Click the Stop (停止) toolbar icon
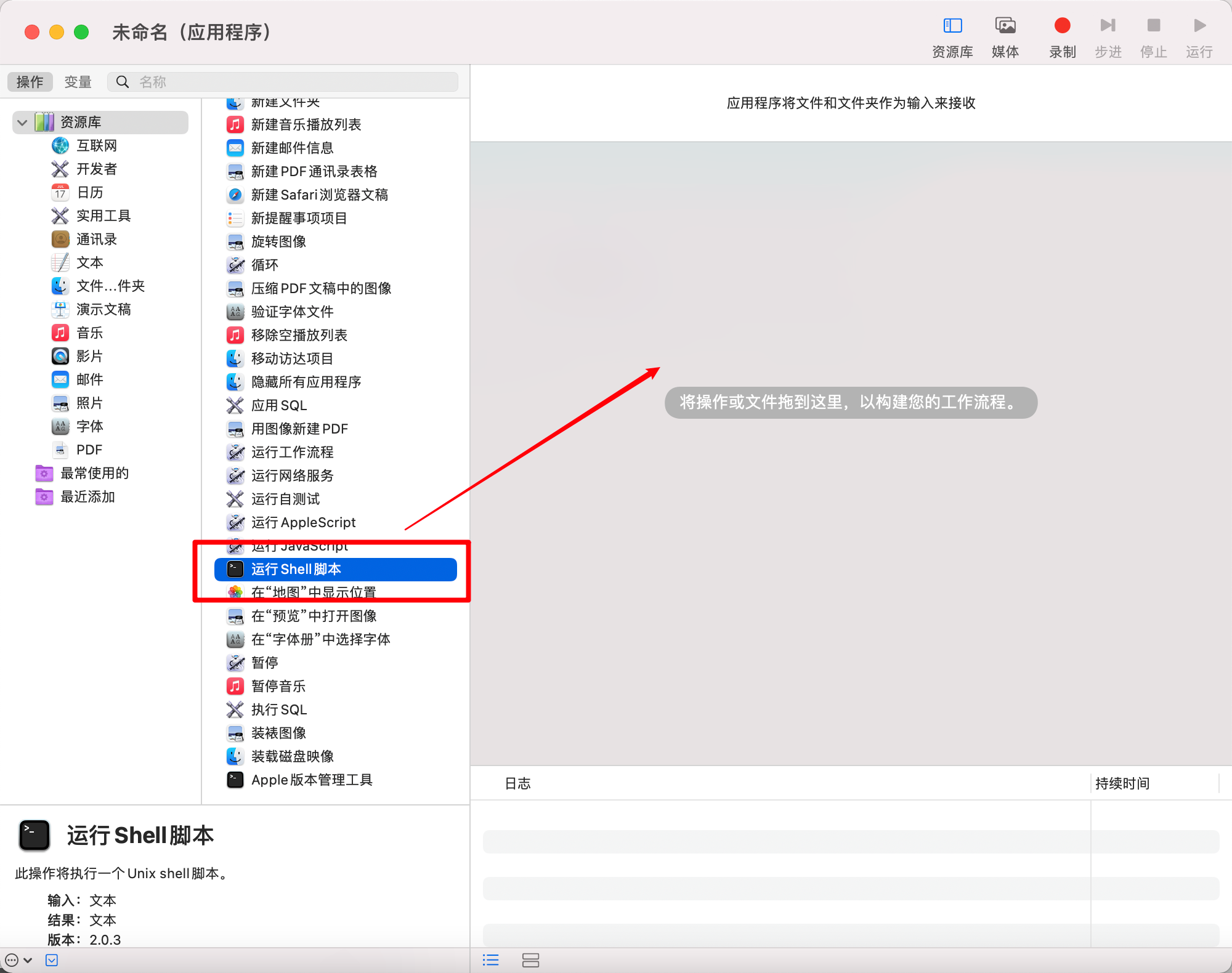 coord(1153,25)
